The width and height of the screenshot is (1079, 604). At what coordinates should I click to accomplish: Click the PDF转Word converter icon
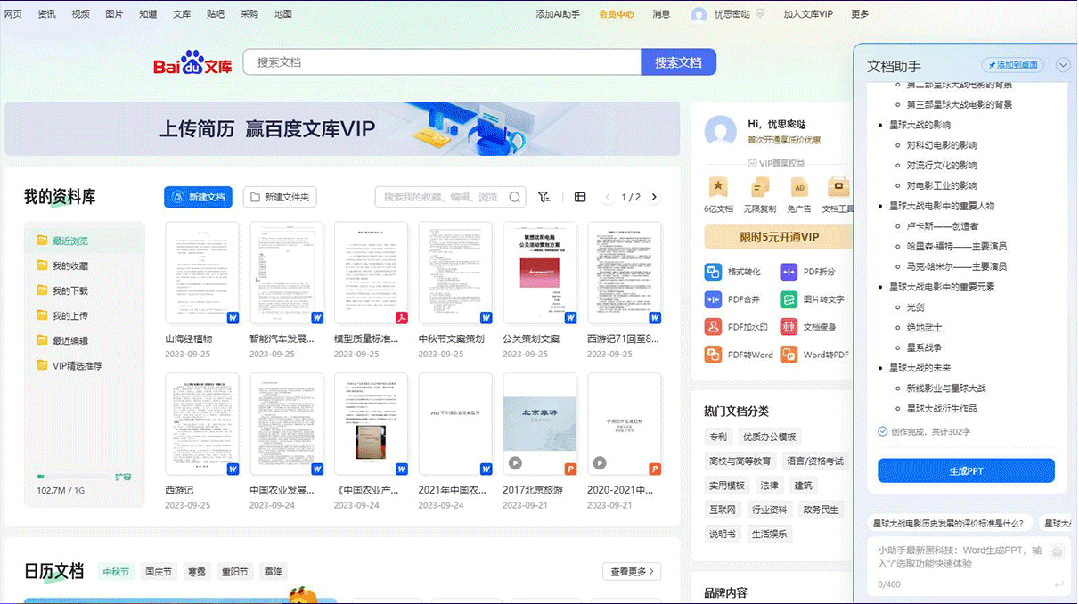pos(713,355)
